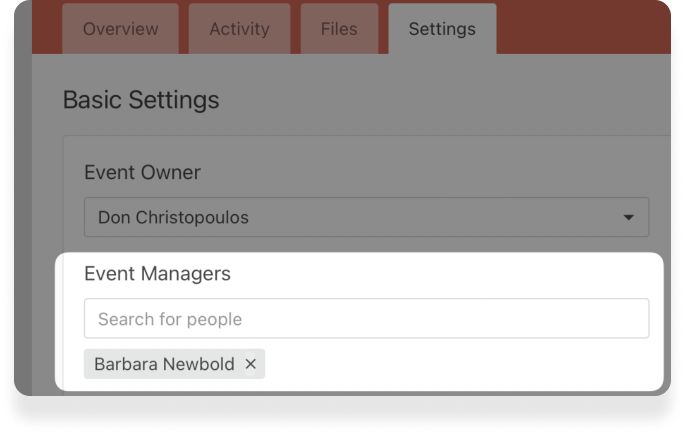Viewport: 685px width, 434px height.
Task: Click the name text on Barbara Newbold tag
Action: pos(164,364)
